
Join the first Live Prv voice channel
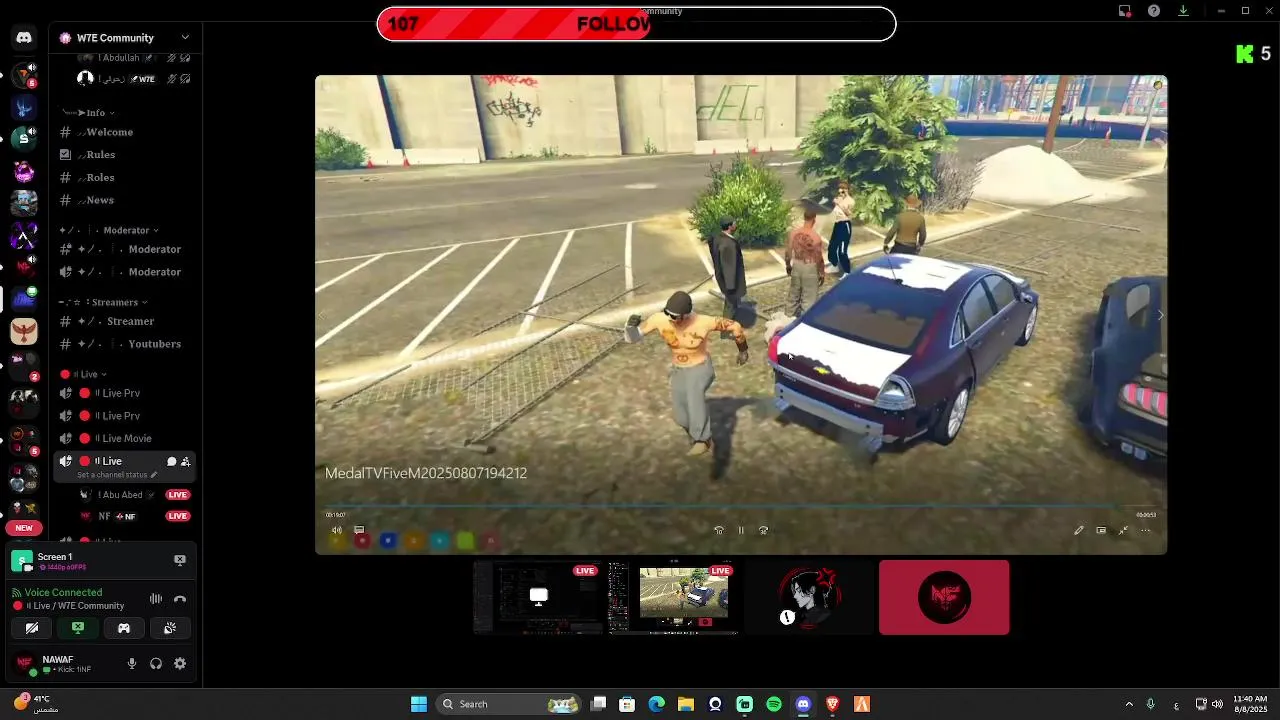coord(125,393)
